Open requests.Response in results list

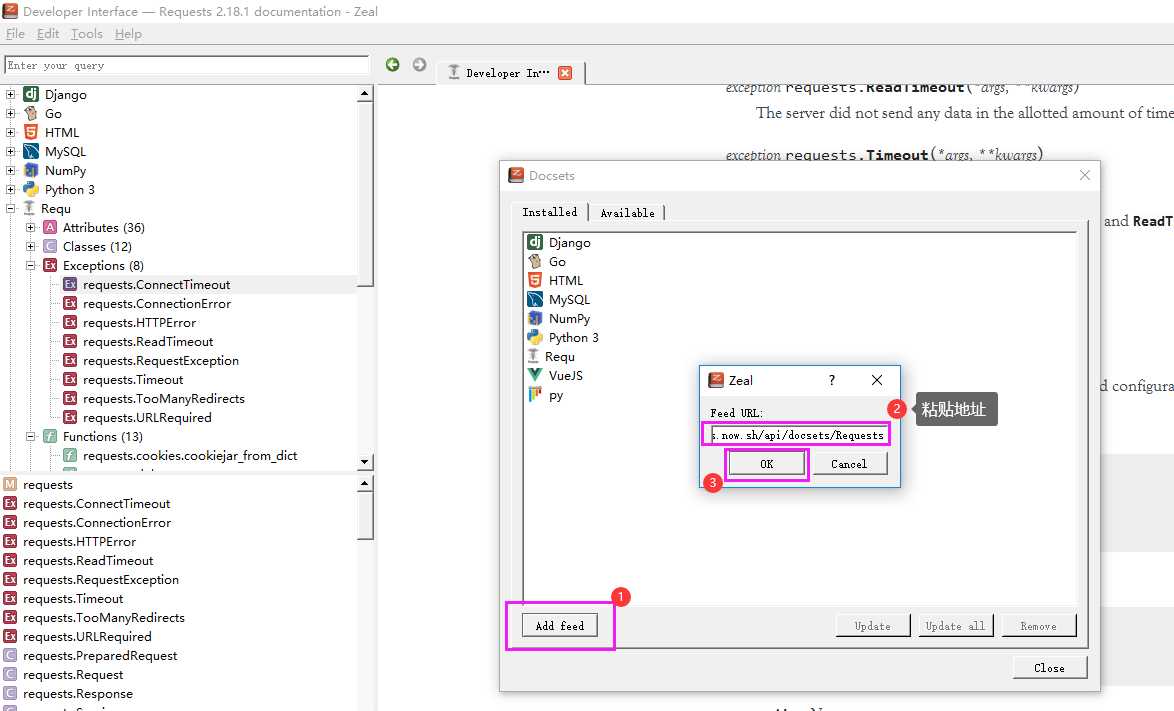(x=77, y=694)
